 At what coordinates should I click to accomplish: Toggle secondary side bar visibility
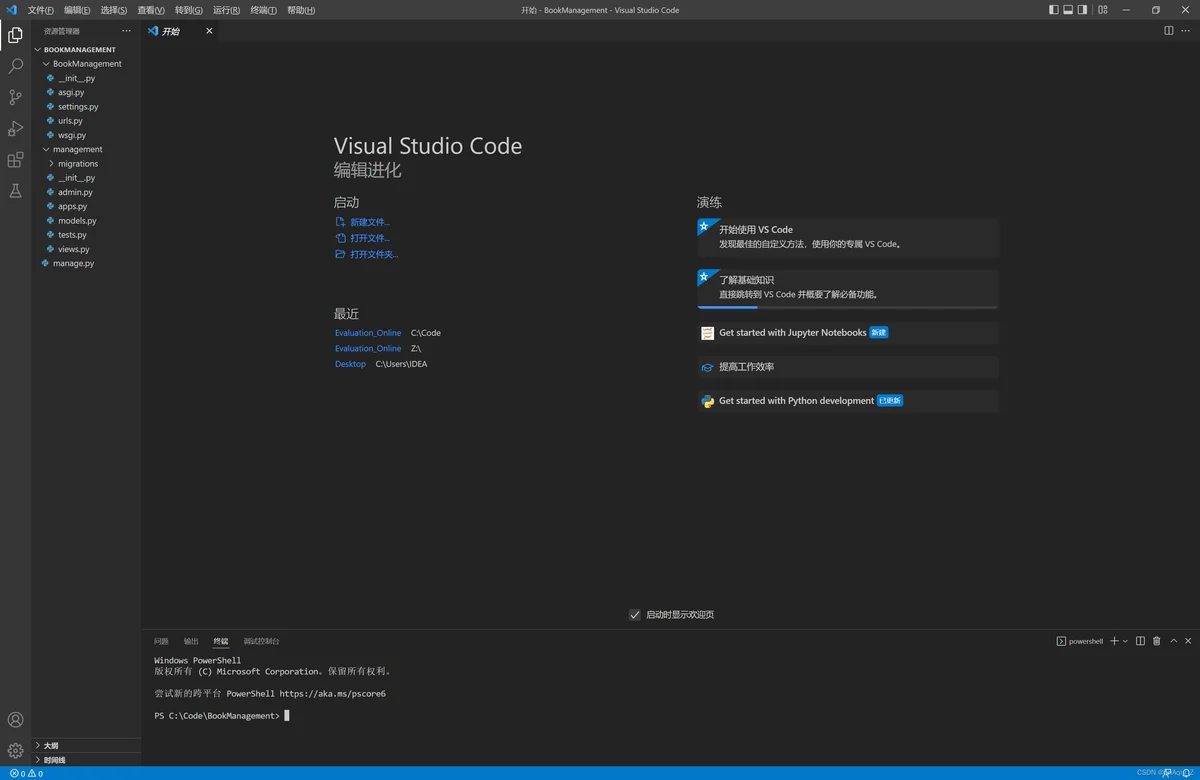(1082, 10)
